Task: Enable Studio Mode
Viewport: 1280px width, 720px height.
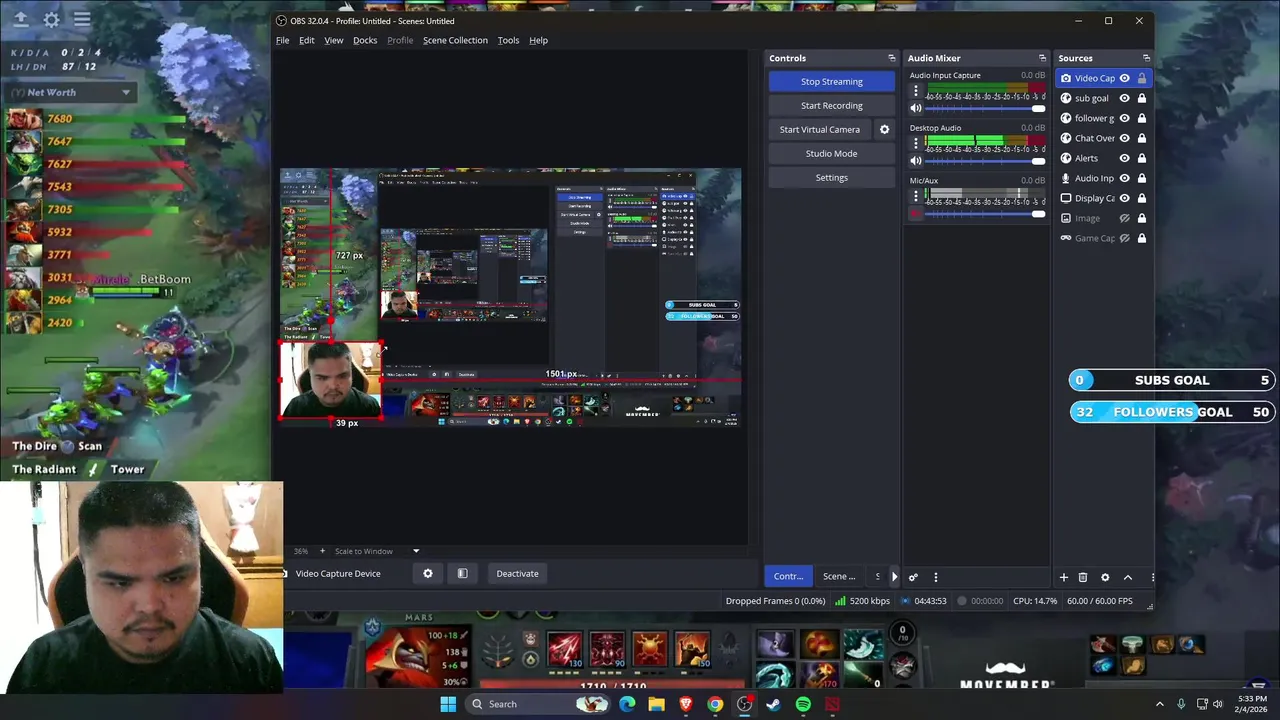Action: (x=831, y=153)
